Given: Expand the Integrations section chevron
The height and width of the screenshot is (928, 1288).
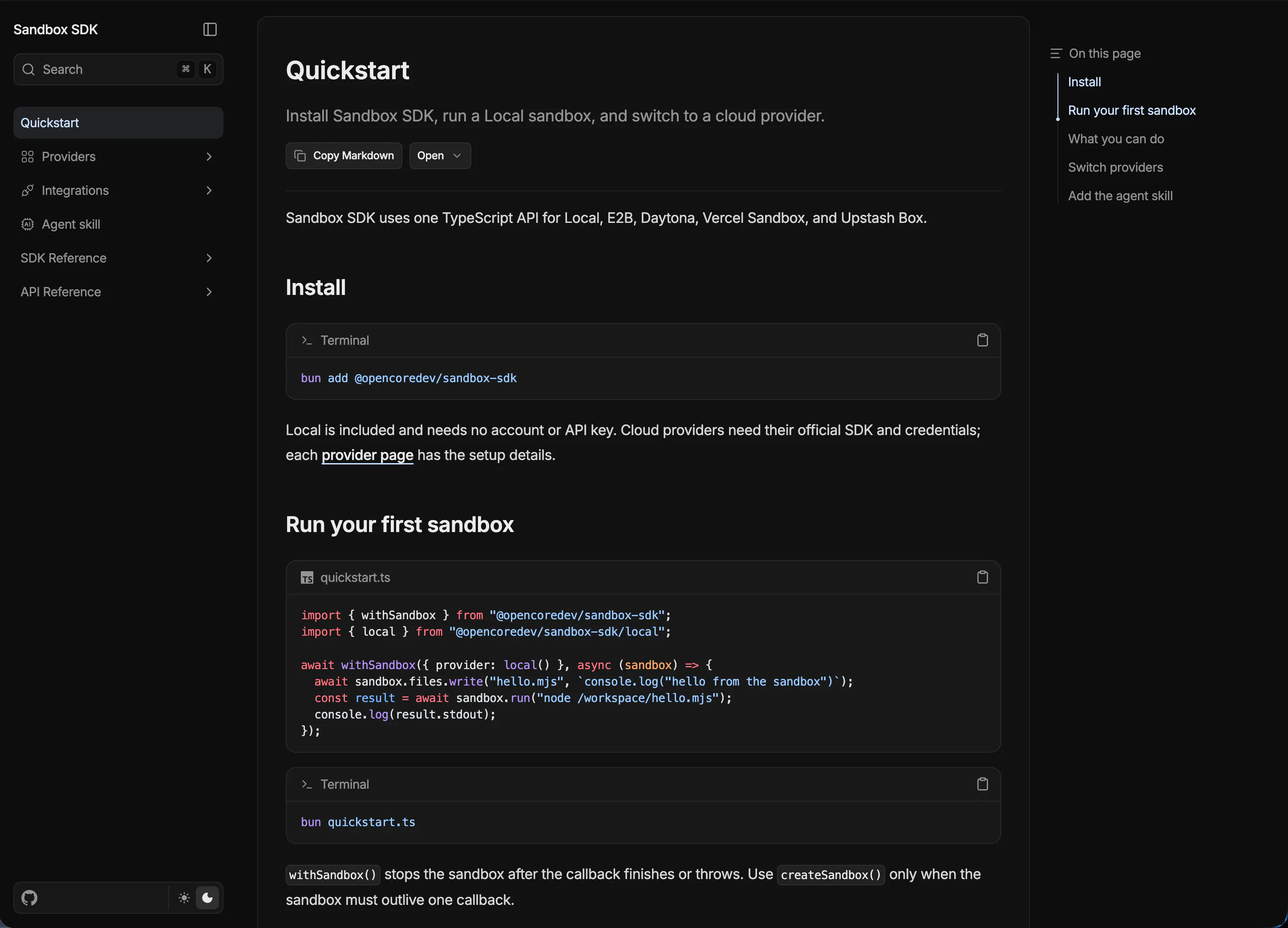Looking at the screenshot, I should coord(209,191).
